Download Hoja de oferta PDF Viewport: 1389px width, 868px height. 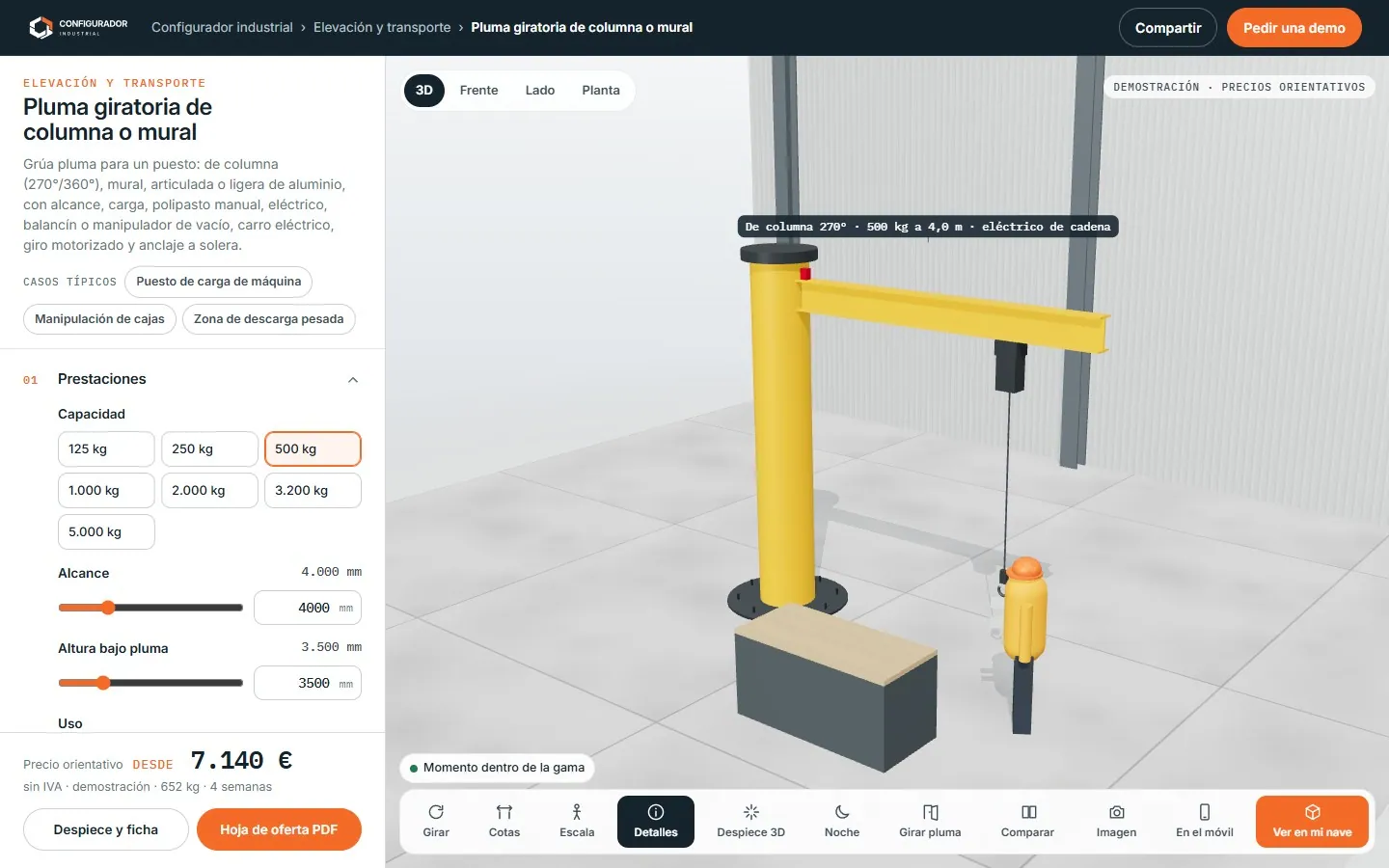(279, 829)
